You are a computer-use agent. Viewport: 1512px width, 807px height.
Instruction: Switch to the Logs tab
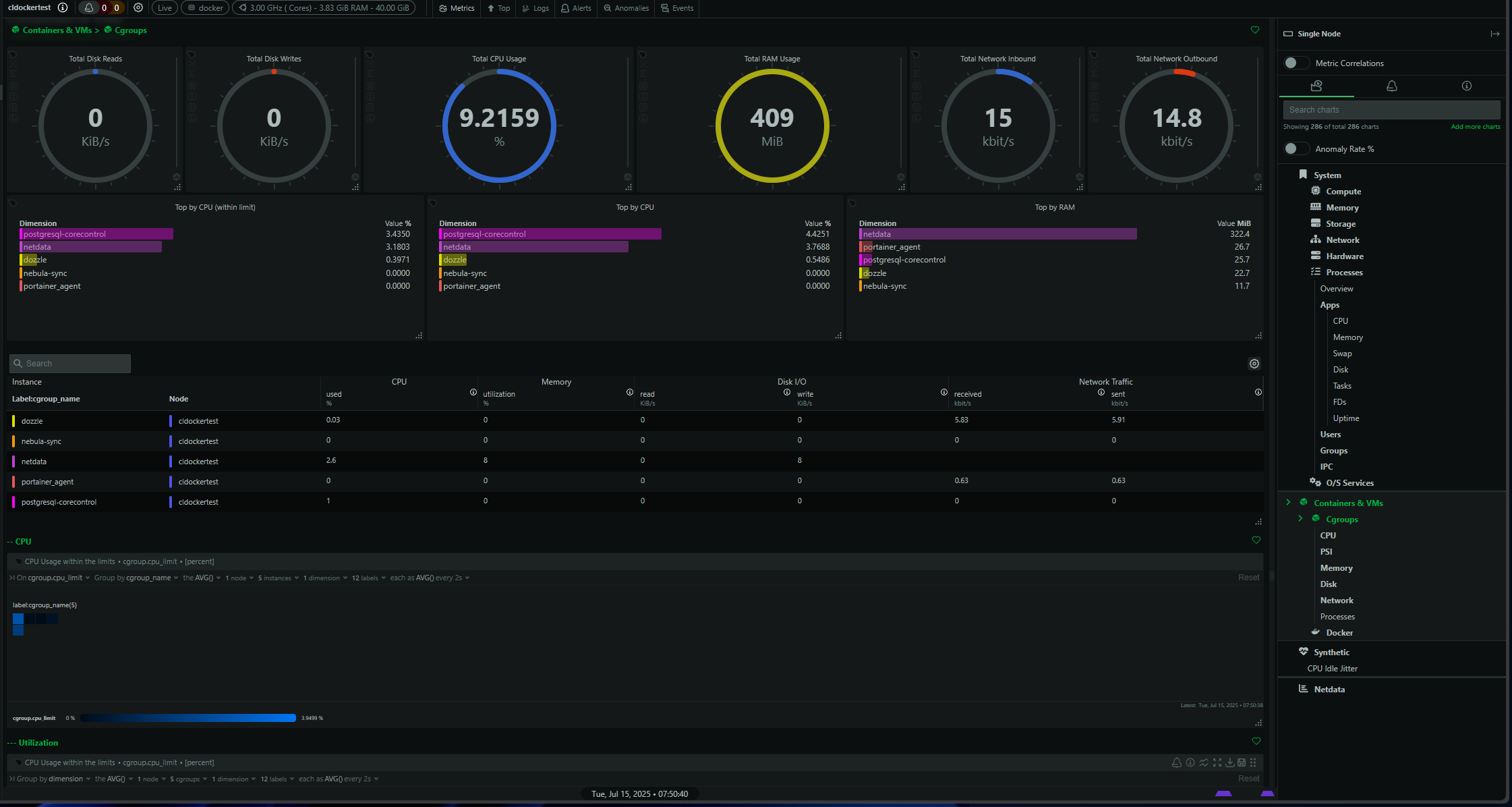[x=535, y=8]
